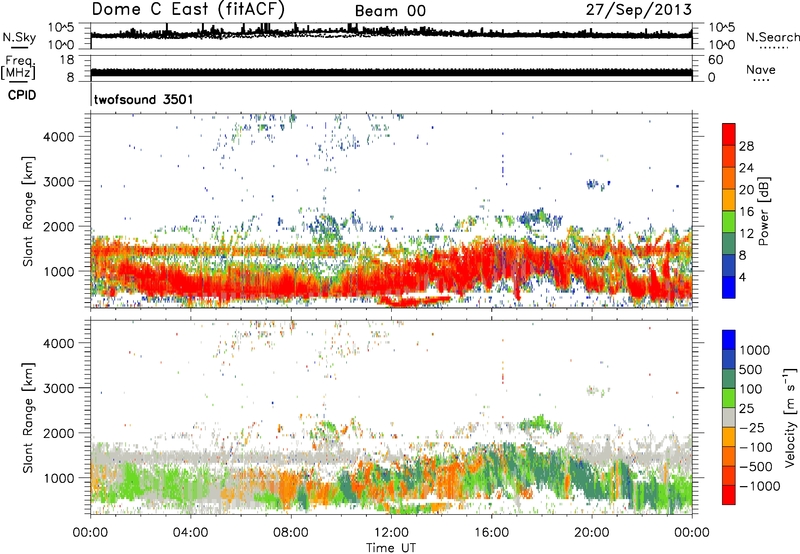
Task: Click the '-25' velocity colorbar tick label
Action: (753, 427)
